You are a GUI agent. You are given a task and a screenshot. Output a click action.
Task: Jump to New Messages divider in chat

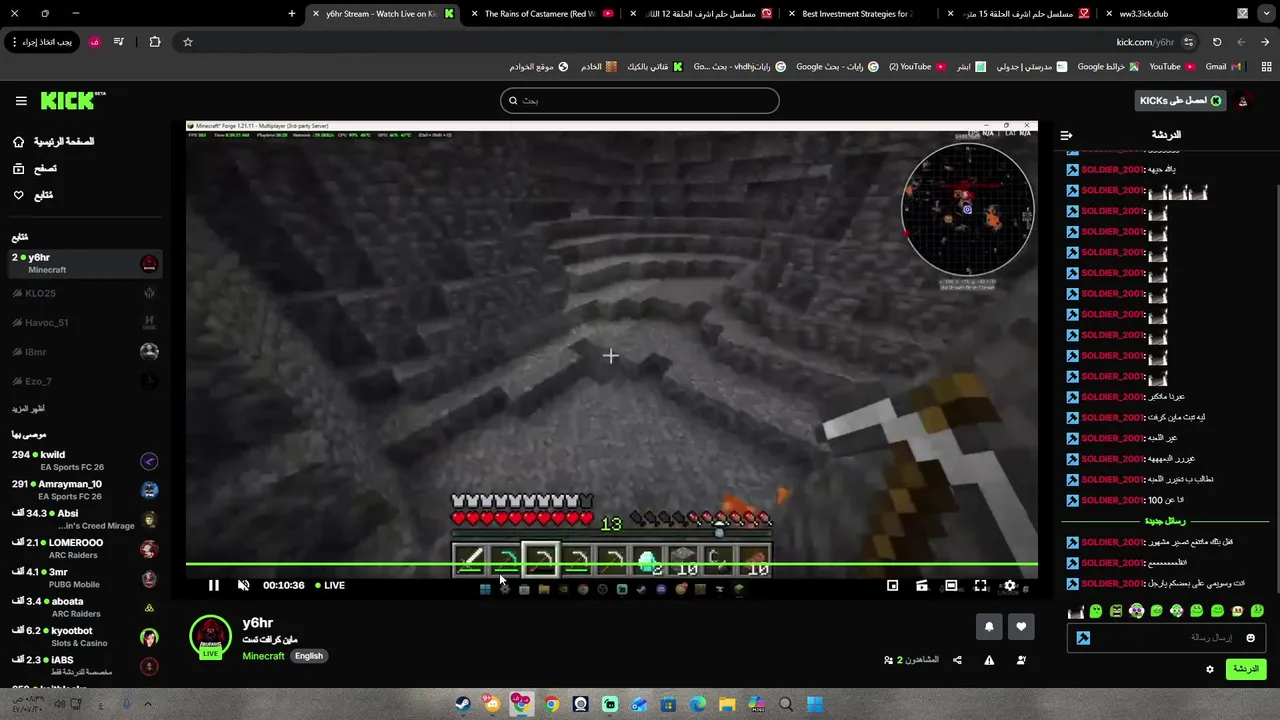(1165, 521)
